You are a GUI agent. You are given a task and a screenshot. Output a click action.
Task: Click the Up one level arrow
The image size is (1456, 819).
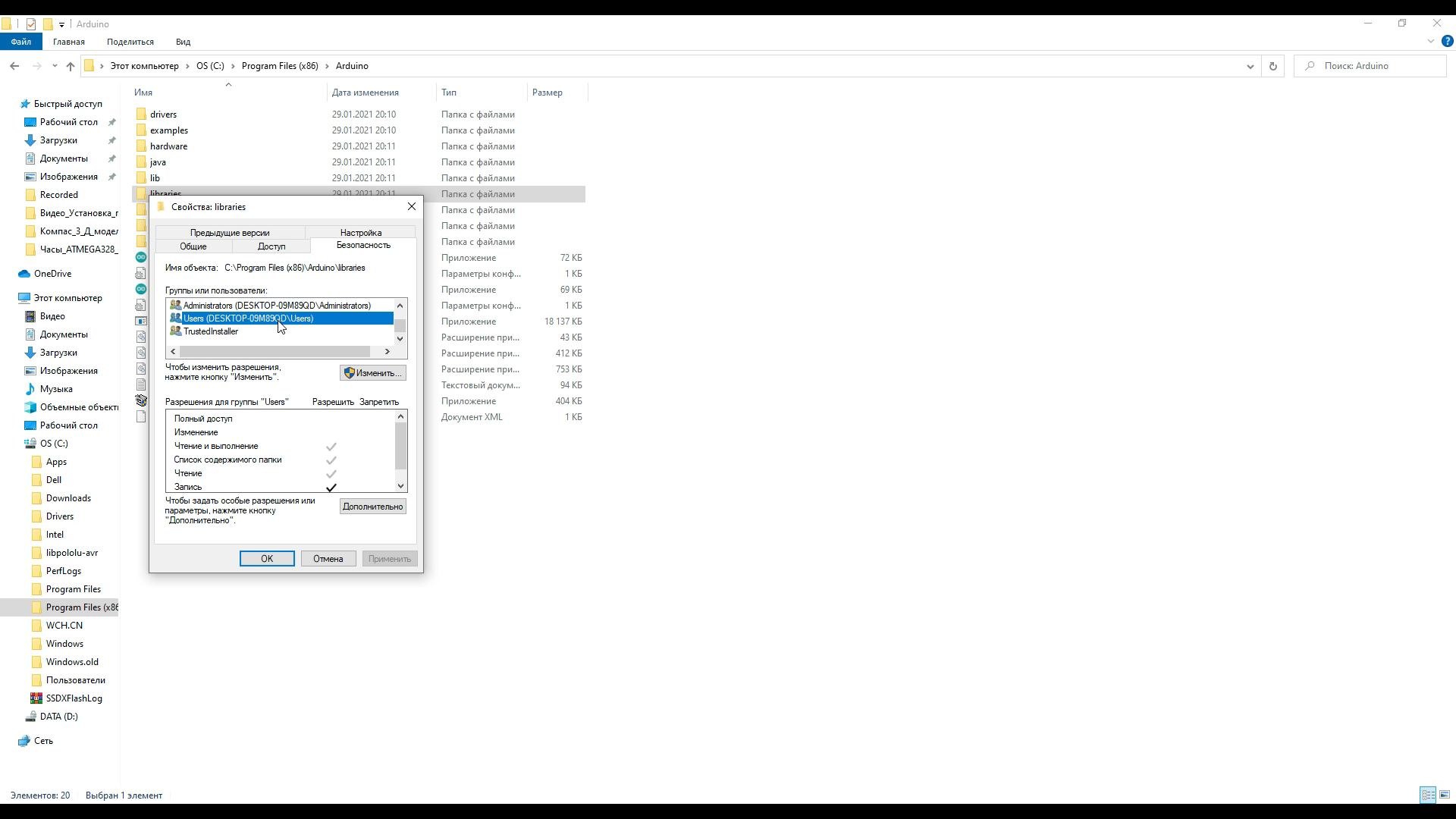[71, 66]
